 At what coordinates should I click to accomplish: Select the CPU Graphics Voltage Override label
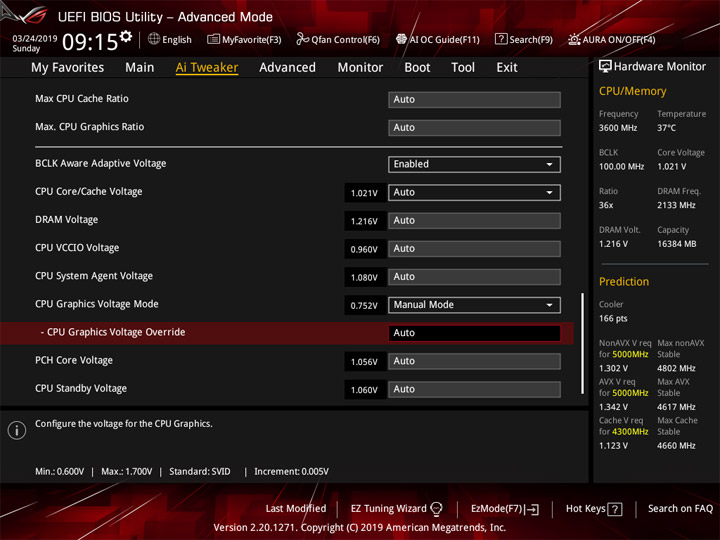click(113, 332)
